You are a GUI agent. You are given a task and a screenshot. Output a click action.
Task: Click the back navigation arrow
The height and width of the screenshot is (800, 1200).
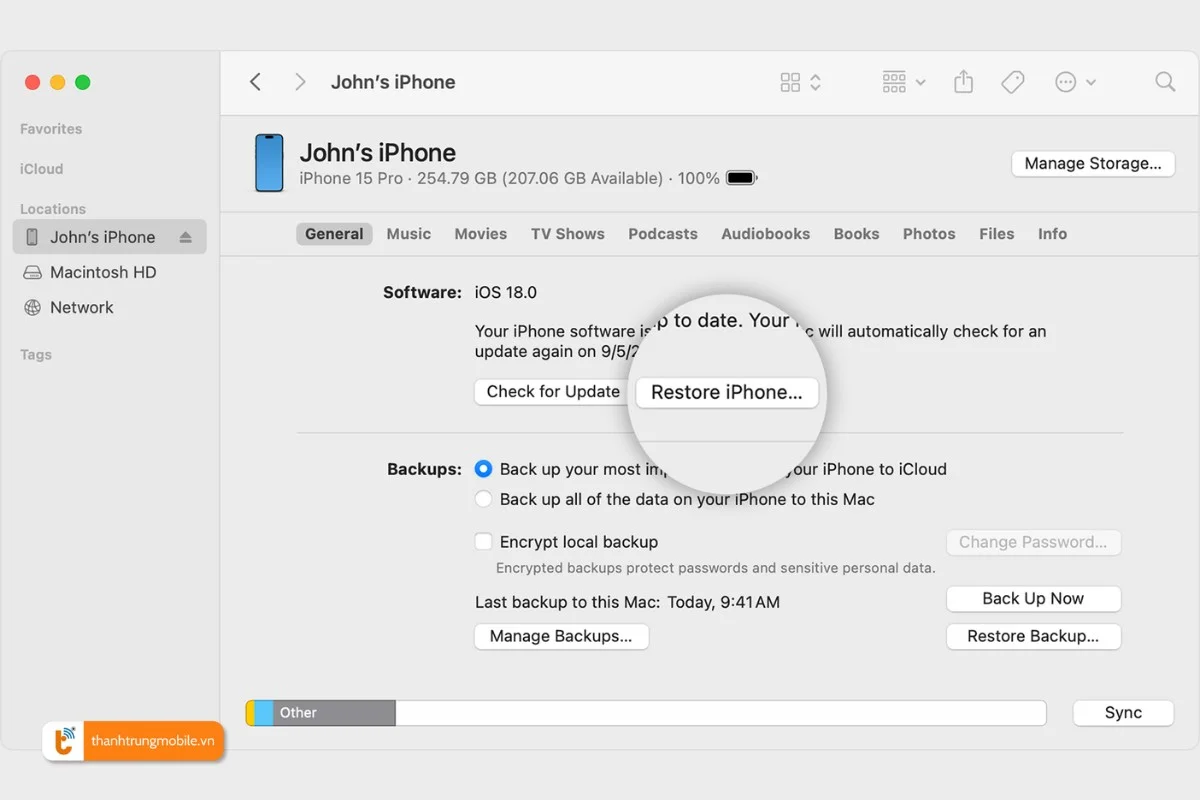click(255, 82)
